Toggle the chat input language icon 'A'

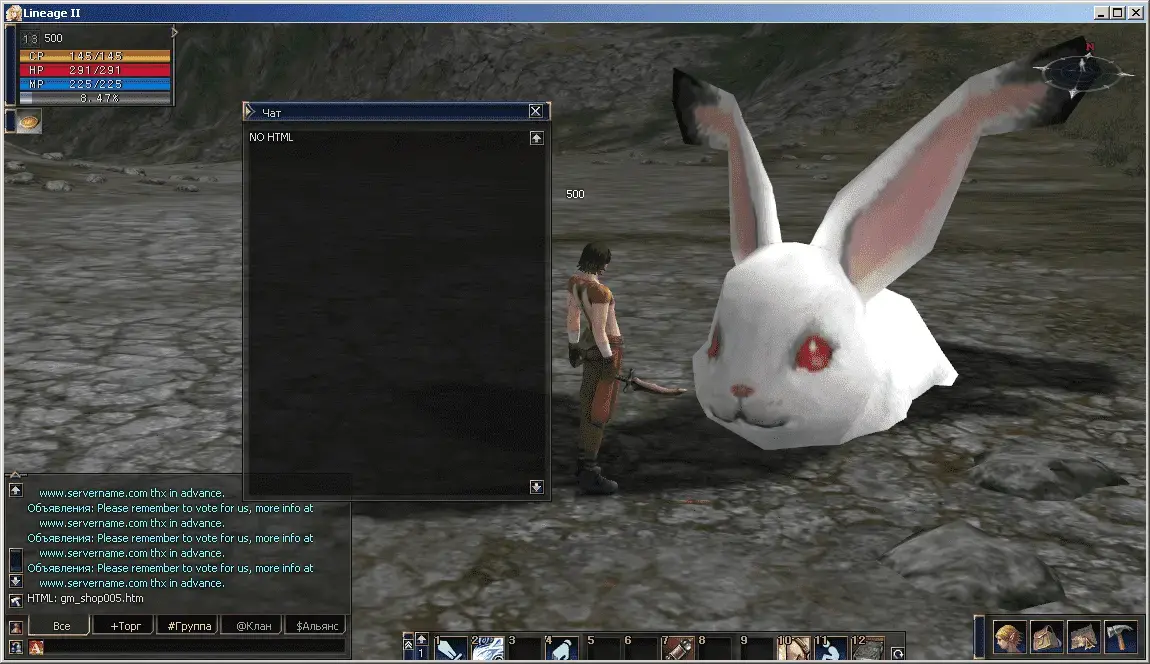pos(36,647)
